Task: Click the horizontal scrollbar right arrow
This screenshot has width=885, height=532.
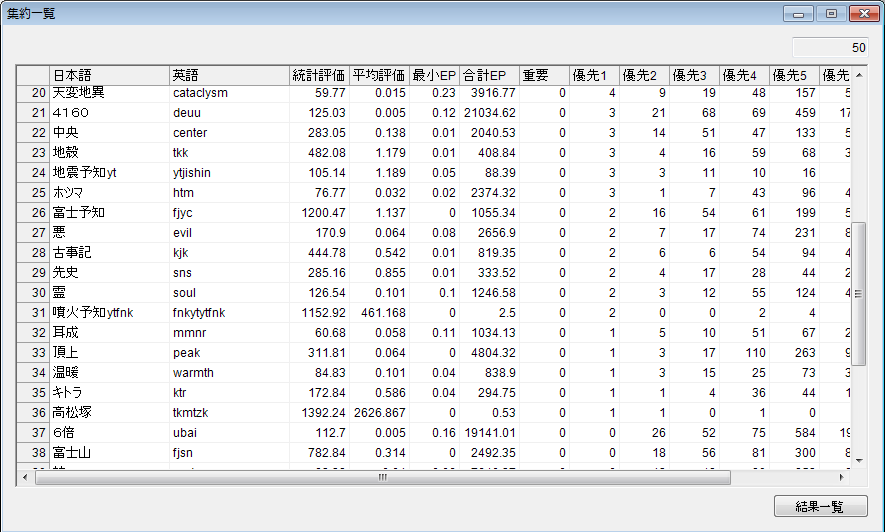Action: (842, 477)
